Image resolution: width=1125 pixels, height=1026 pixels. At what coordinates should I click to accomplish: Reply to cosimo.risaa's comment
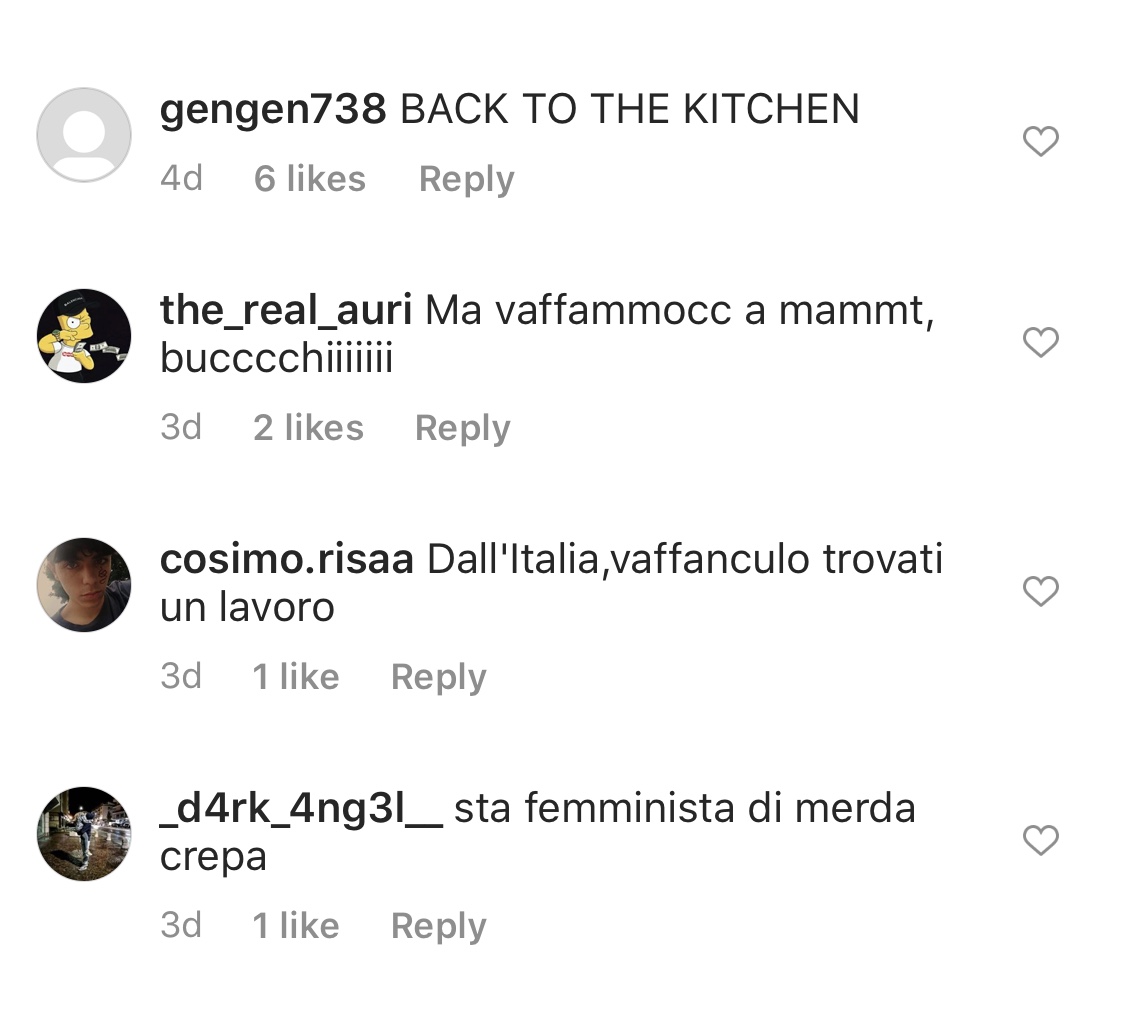pos(438,677)
